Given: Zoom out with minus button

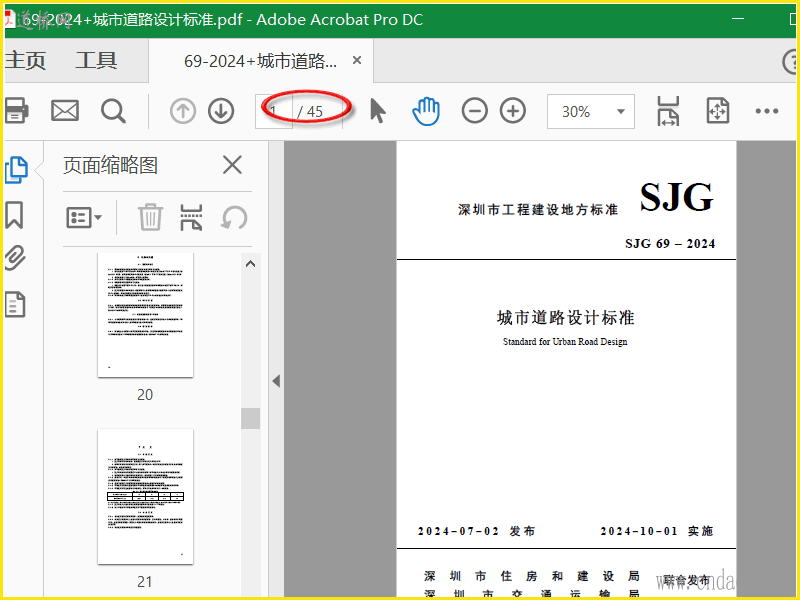Looking at the screenshot, I should (x=474, y=111).
